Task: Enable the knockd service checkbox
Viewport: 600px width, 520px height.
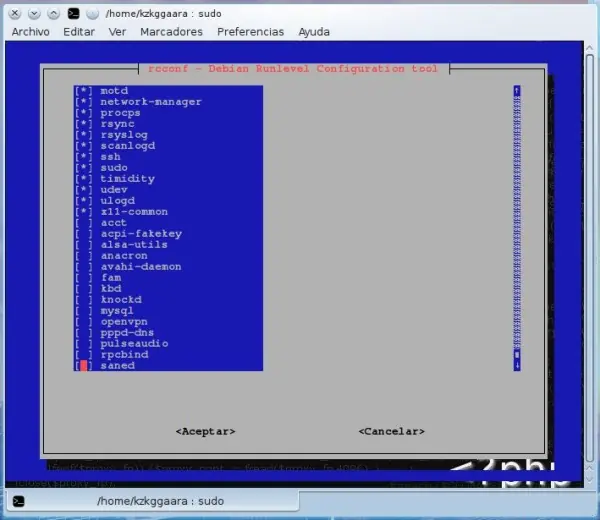Action: (84, 300)
